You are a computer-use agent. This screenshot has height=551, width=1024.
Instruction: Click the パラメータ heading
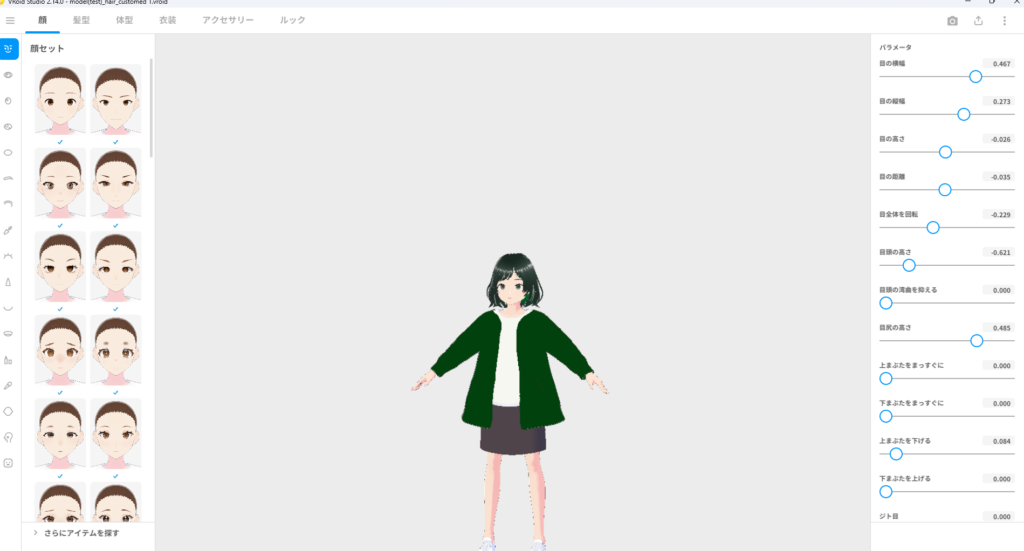(x=895, y=48)
